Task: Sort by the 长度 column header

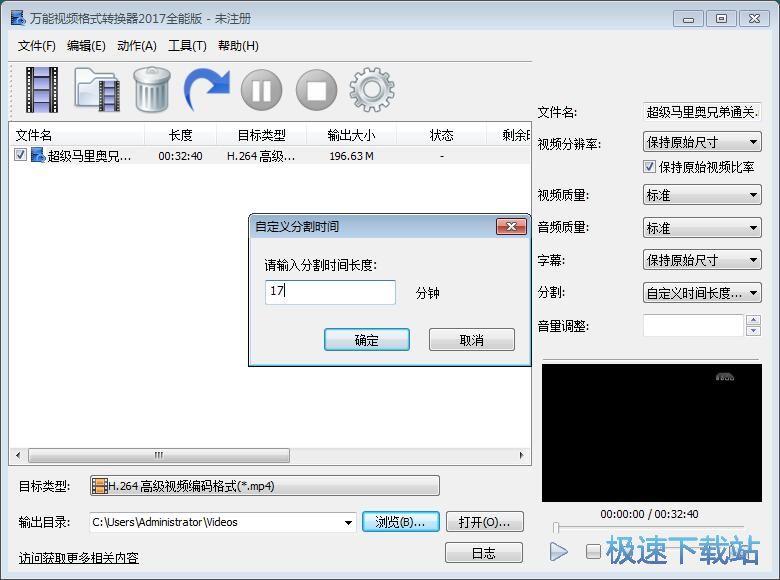Action: [180, 135]
